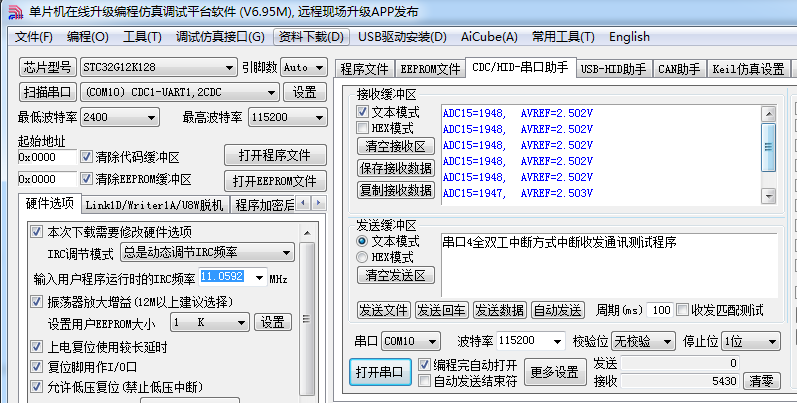Image resolution: width=797 pixels, height=403 pixels.
Task: Click the EEPROM start address 0x0000 field
Action: pos(47,179)
